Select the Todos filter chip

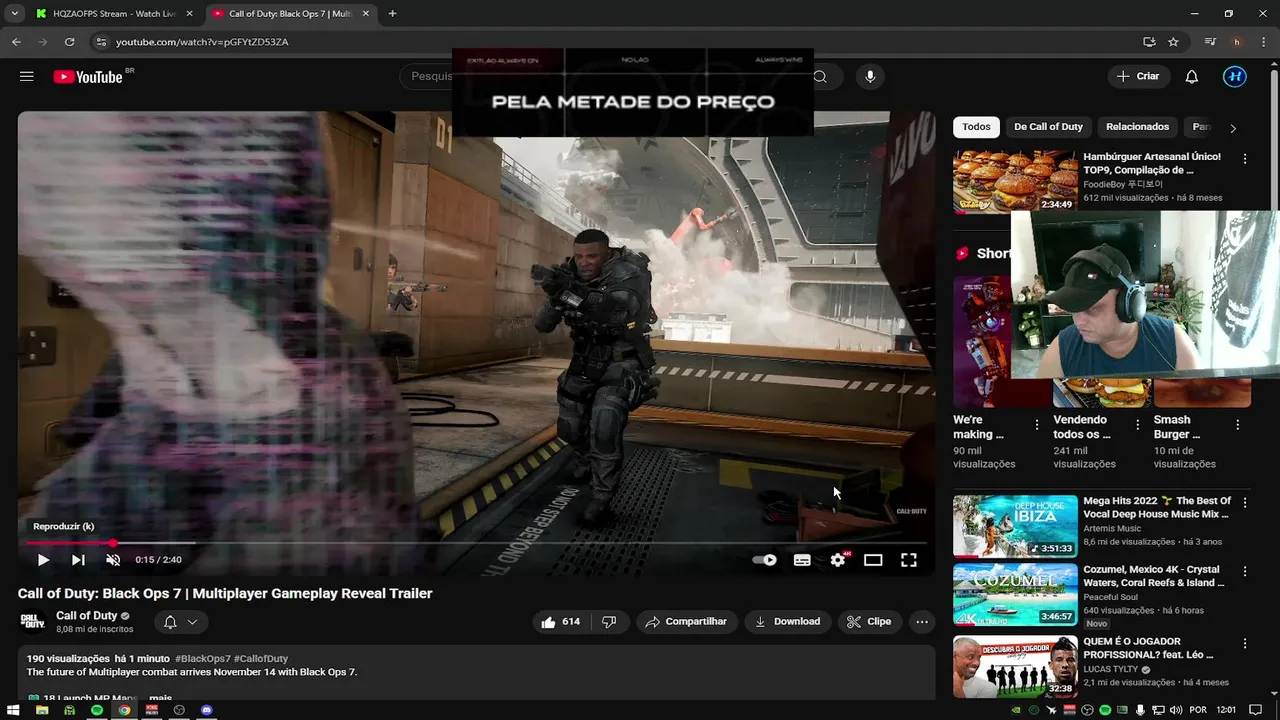[x=976, y=127]
